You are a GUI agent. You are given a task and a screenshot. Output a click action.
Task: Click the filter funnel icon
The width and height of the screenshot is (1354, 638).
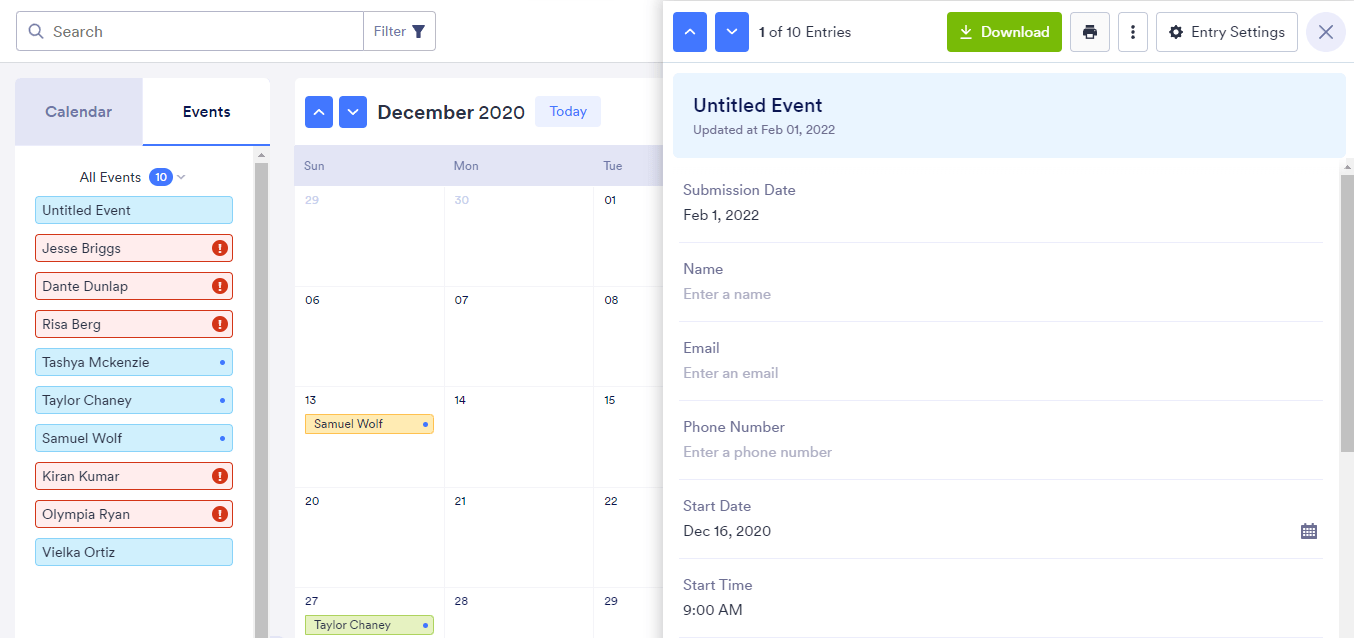(418, 32)
